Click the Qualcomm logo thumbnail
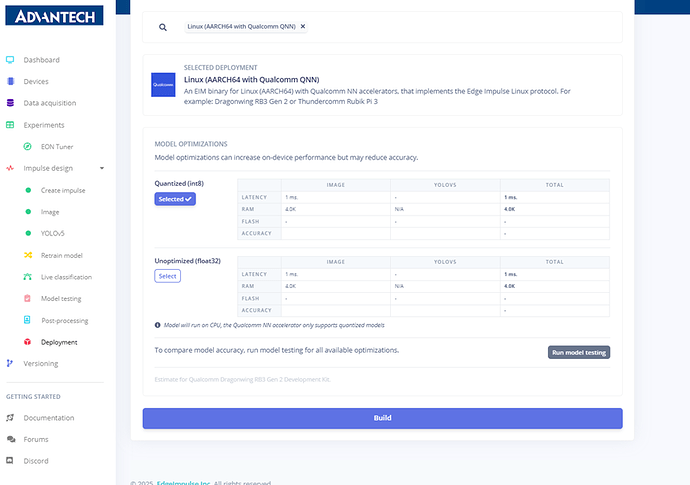 pos(163,85)
